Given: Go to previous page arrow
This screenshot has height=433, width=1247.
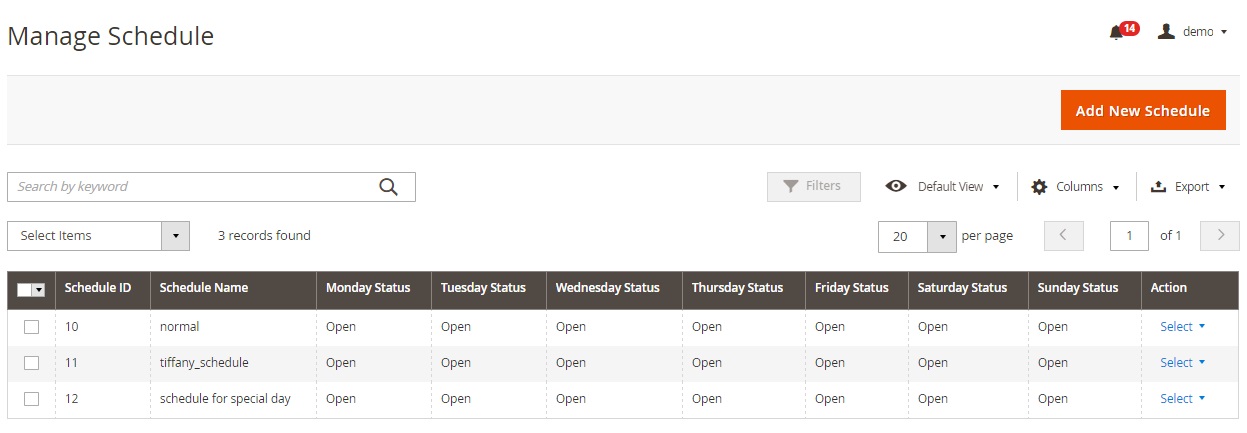Looking at the screenshot, I should [x=1063, y=236].
